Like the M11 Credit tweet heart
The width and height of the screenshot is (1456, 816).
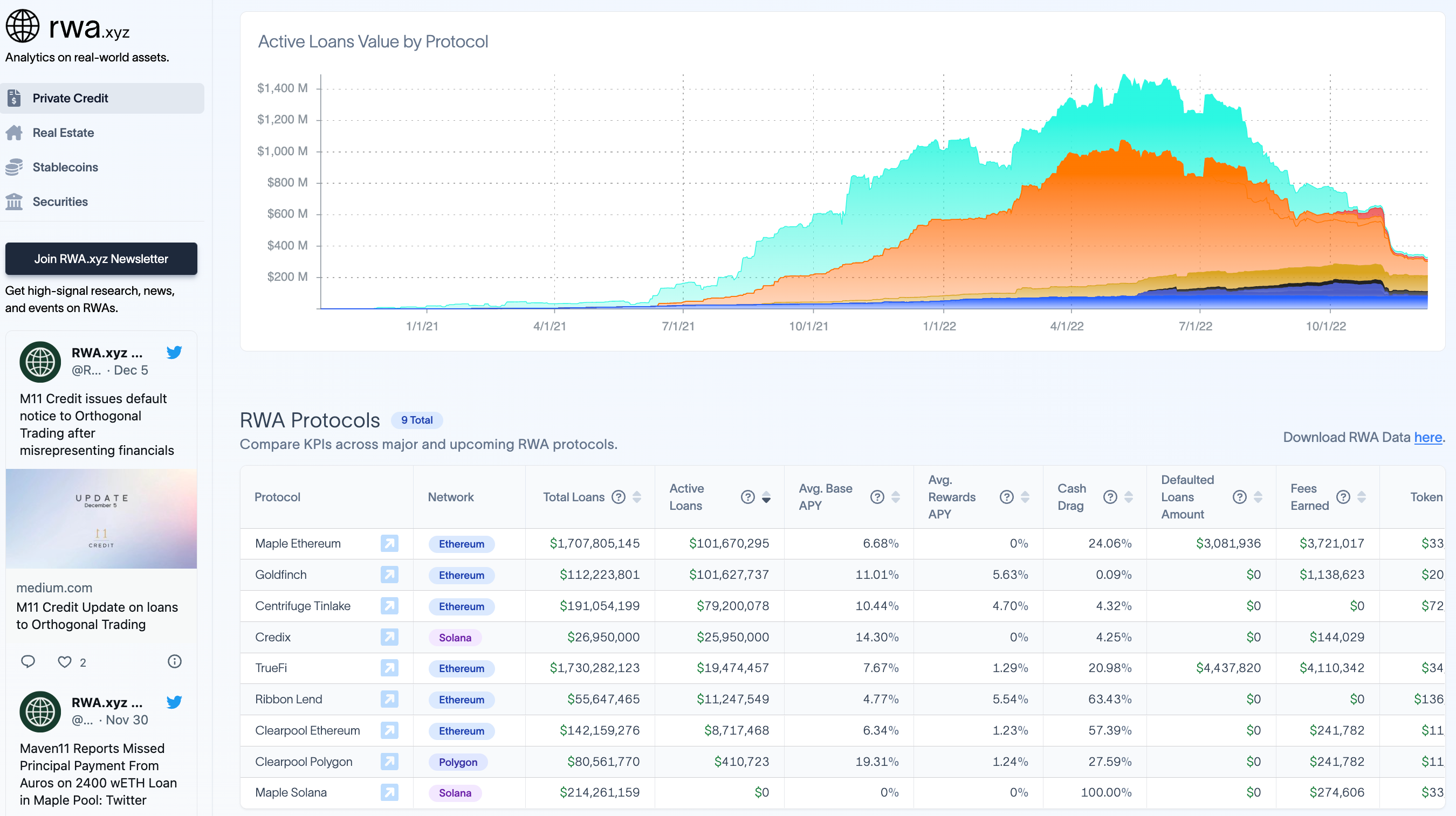[65, 662]
